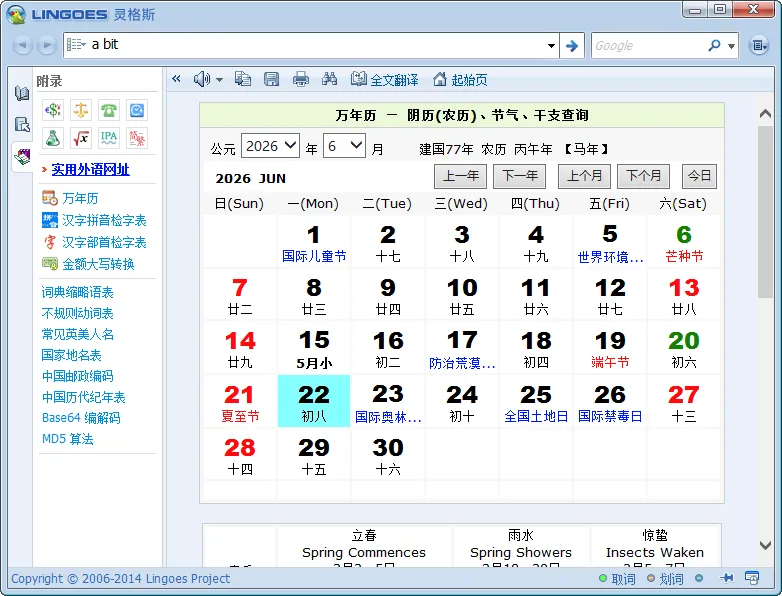Click 上个月 previous month button

(x=585, y=176)
